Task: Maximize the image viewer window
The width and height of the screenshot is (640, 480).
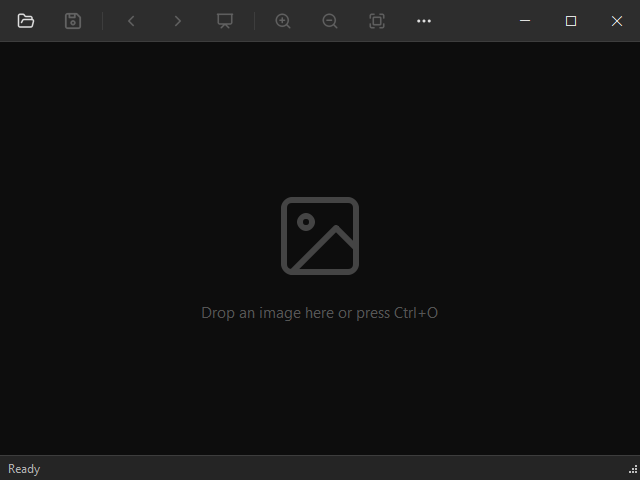Action: point(571,21)
